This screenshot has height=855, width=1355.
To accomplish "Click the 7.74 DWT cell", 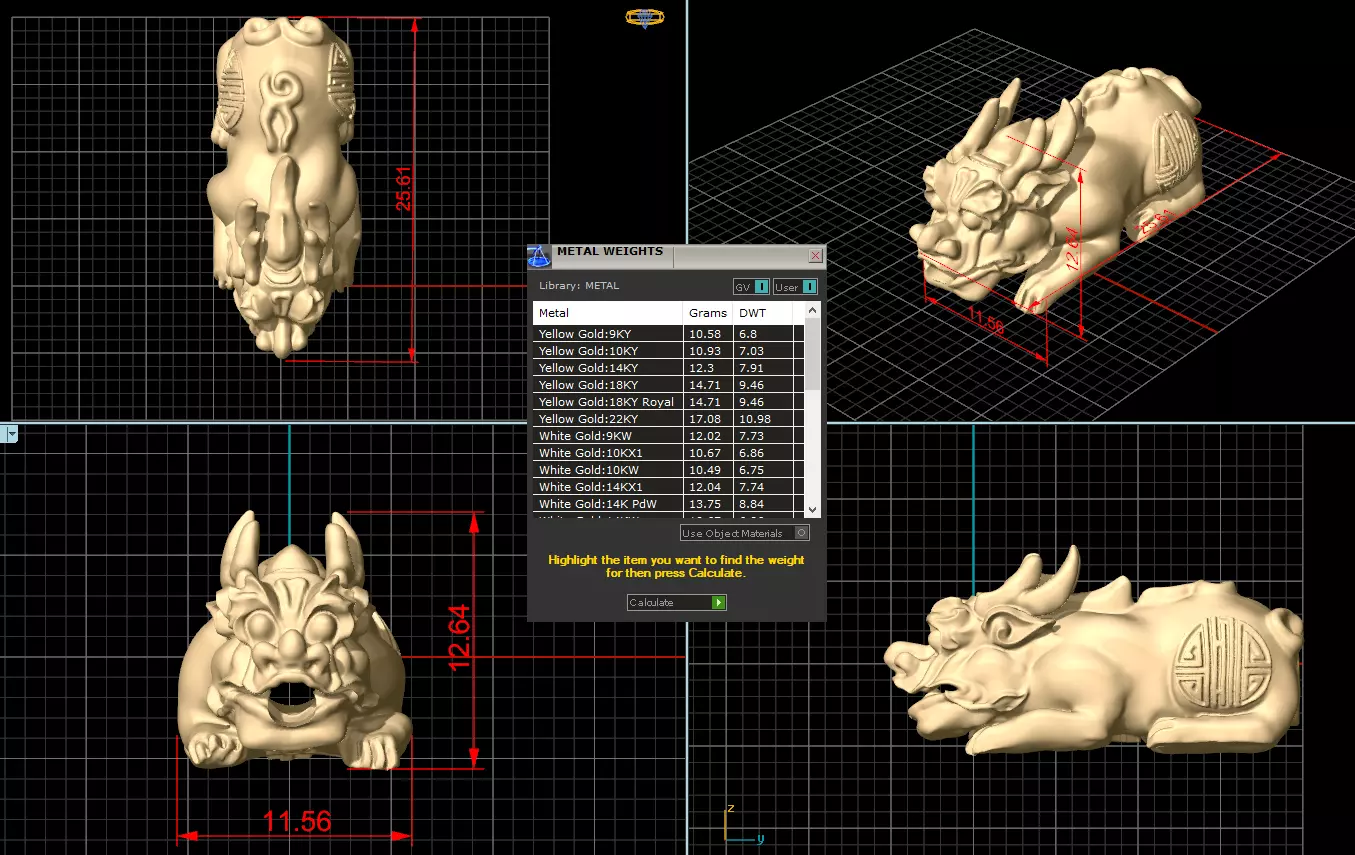I will [763, 487].
